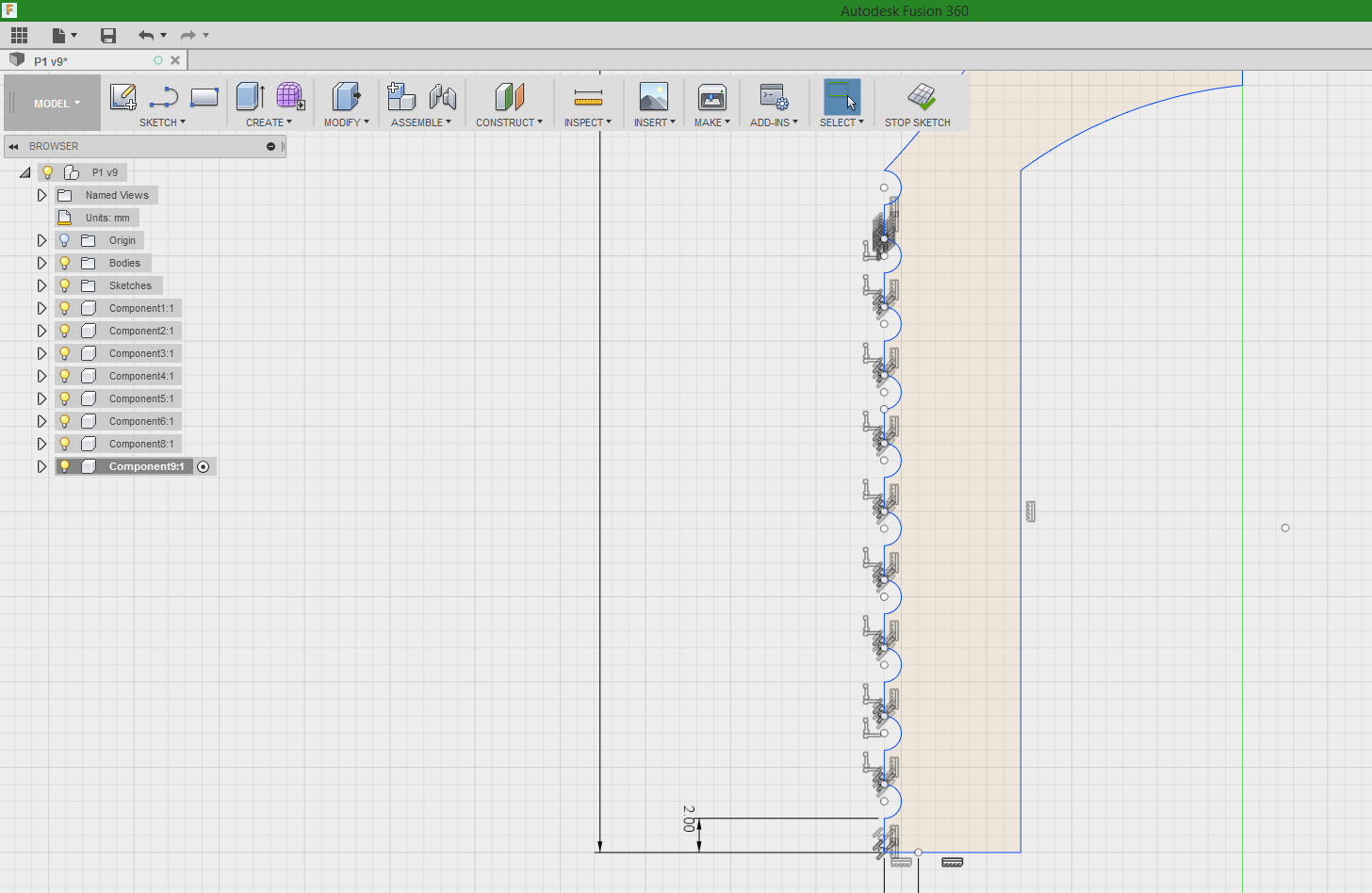Open the CREATE menu

tap(269, 122)
